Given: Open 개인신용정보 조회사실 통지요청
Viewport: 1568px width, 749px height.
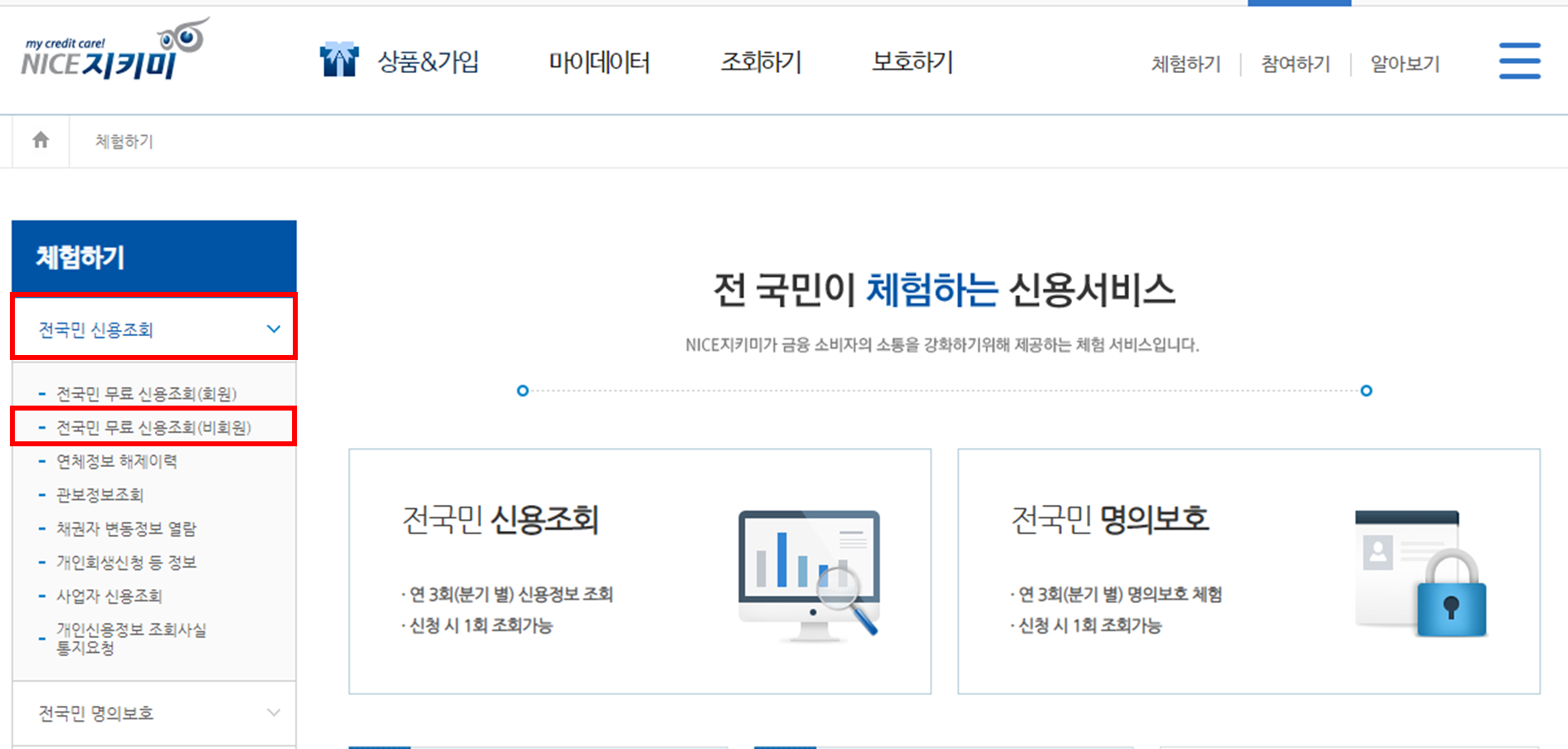Looking at the screenshot, I should 131,639.
